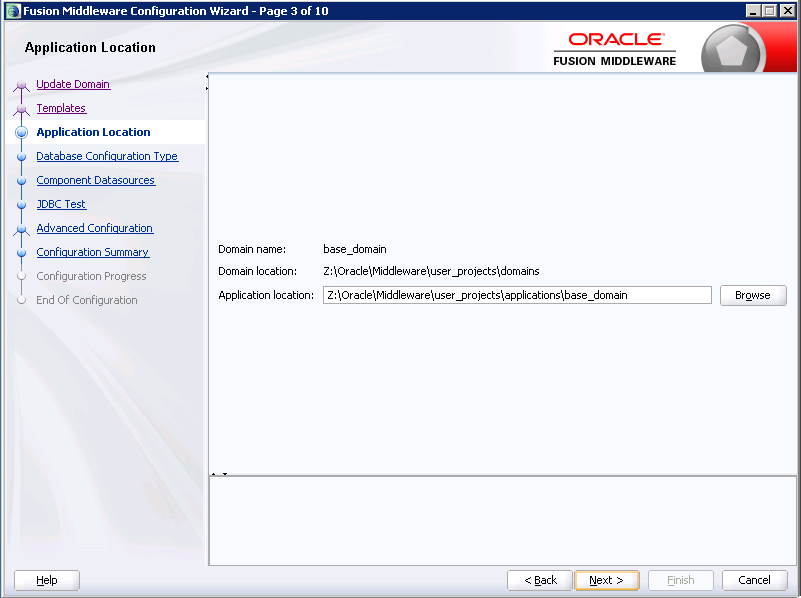Click the Domain name label
This screenshot has width=801, height=598.
(x=252, y=249)
